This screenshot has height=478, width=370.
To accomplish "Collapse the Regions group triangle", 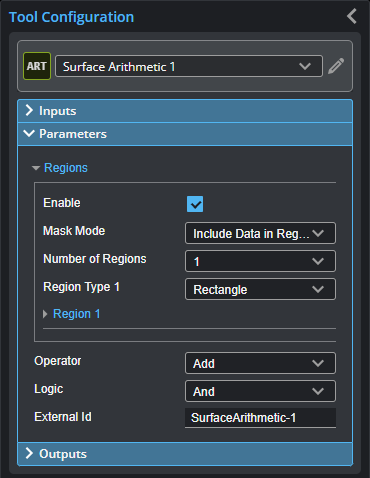I will coord(36,168).
